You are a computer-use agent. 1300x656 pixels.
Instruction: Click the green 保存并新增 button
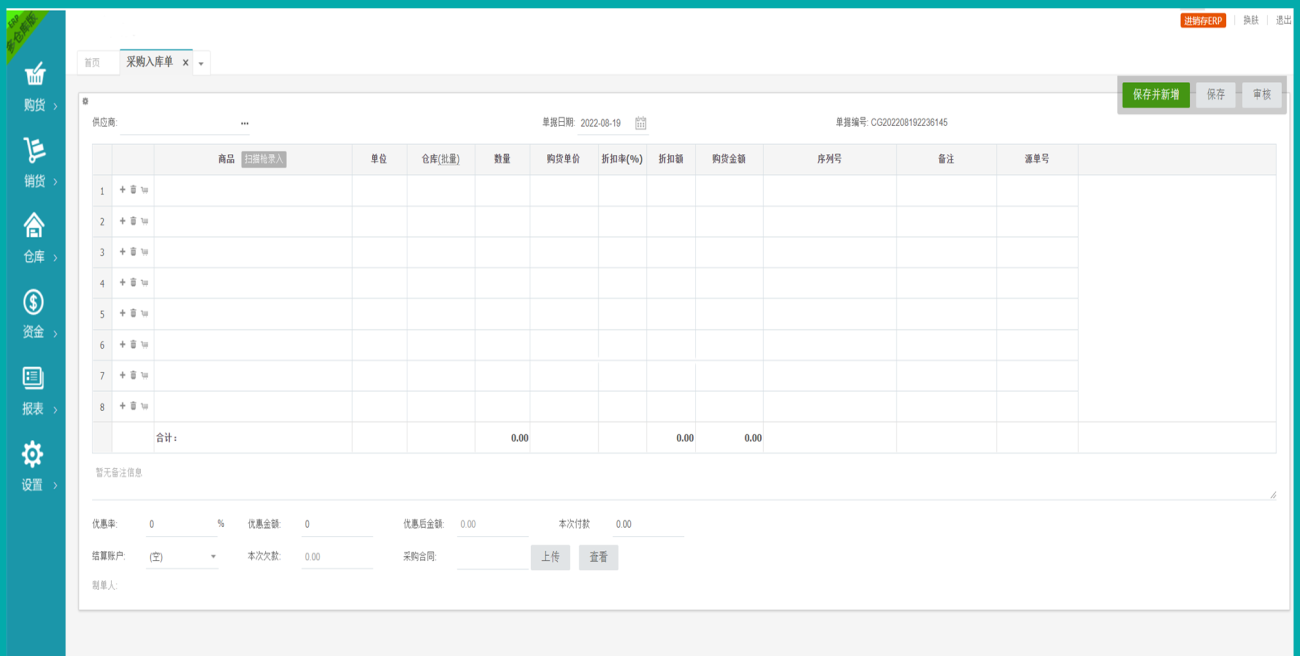1155,95
